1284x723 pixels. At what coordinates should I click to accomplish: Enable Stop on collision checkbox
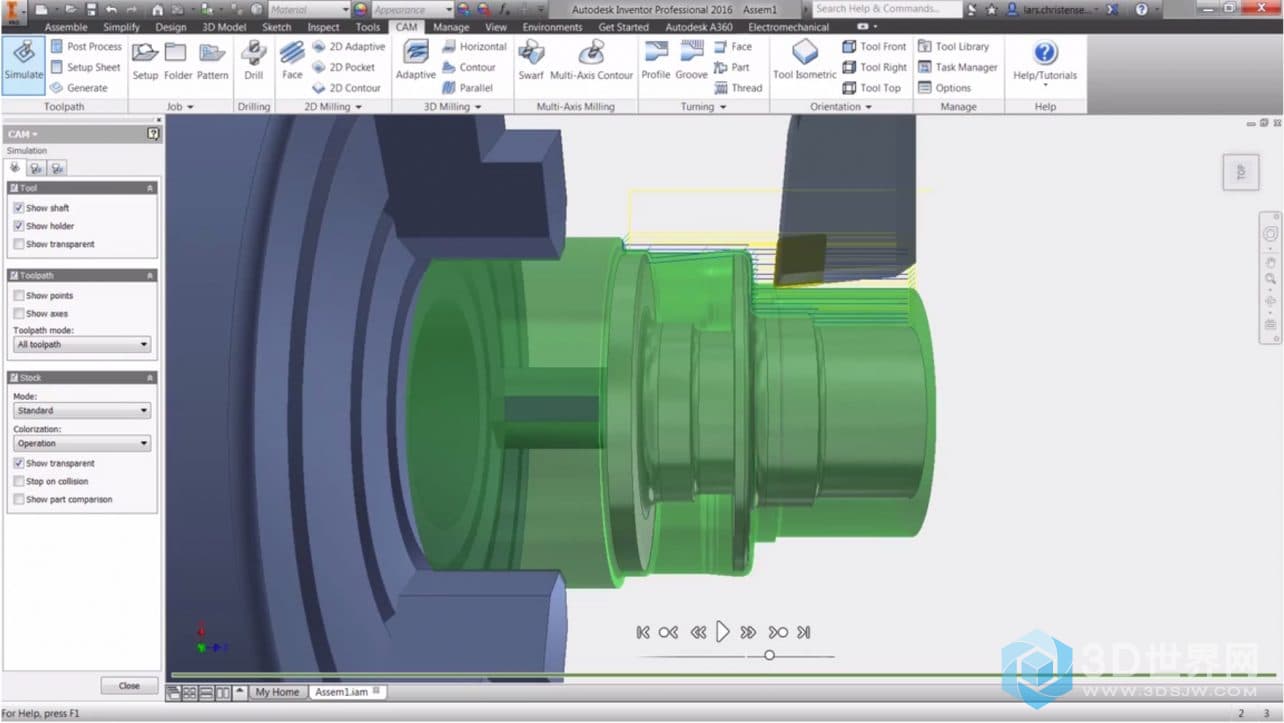[x=19, y=481]
